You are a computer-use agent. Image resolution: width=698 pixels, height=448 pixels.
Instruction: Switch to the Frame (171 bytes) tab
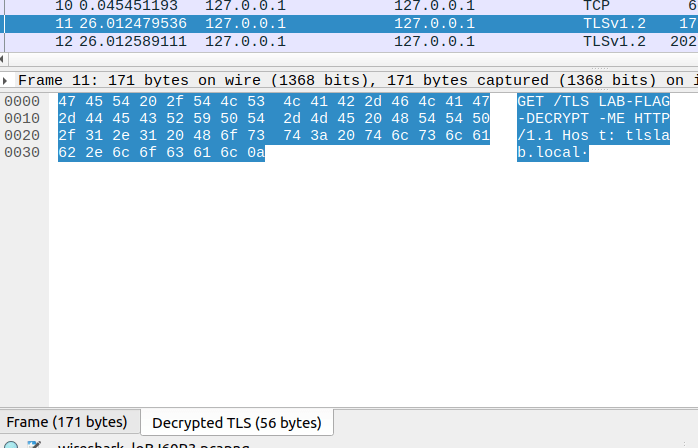tap(67, 422)
